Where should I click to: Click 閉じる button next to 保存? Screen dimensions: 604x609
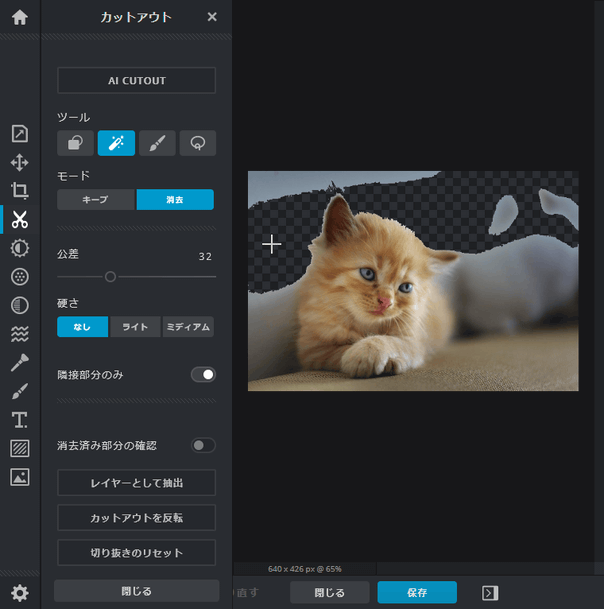click(329, 593)
